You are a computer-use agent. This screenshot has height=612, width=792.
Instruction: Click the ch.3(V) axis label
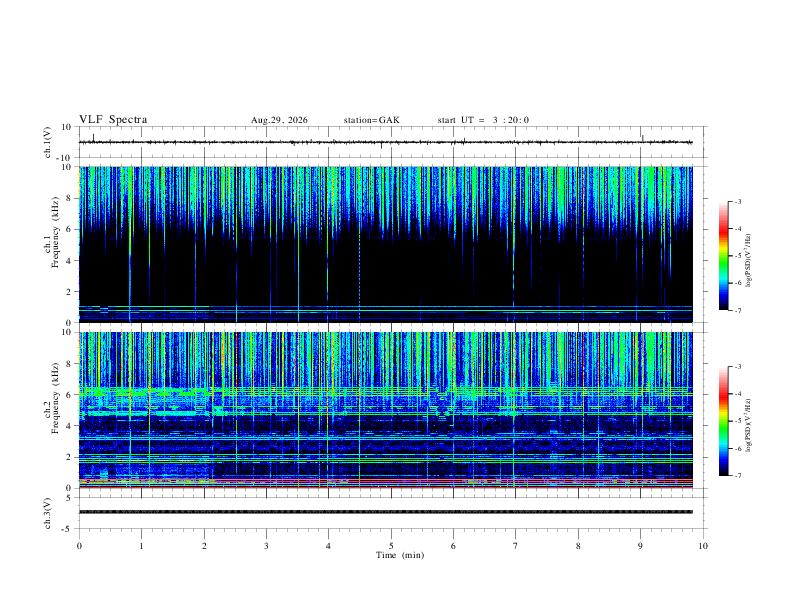47,513
